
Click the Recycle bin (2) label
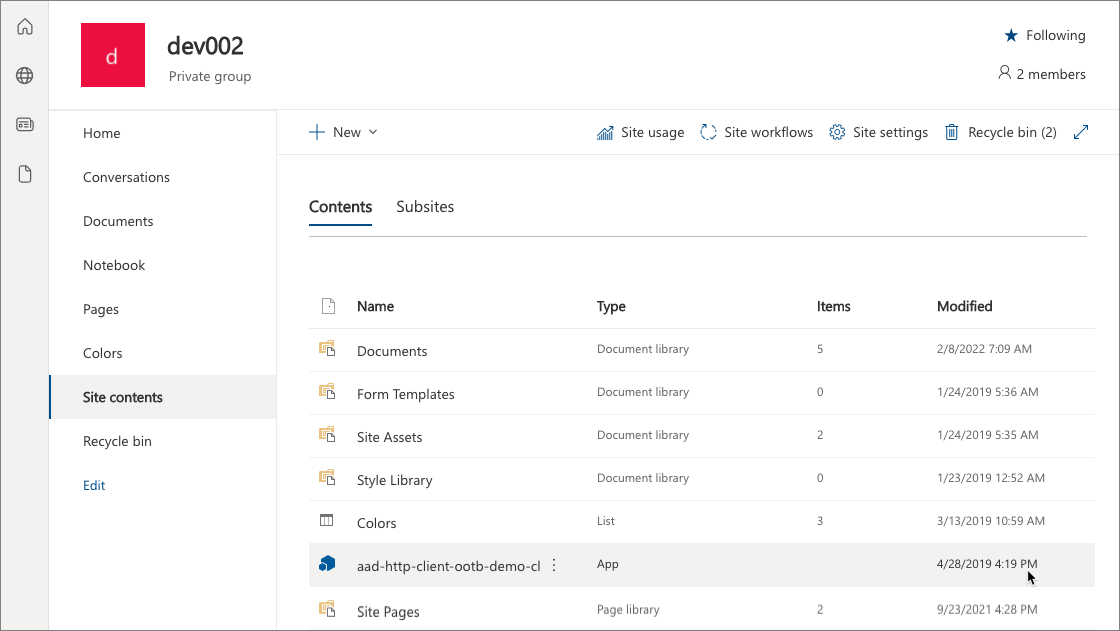click(x=1012, y=132)
